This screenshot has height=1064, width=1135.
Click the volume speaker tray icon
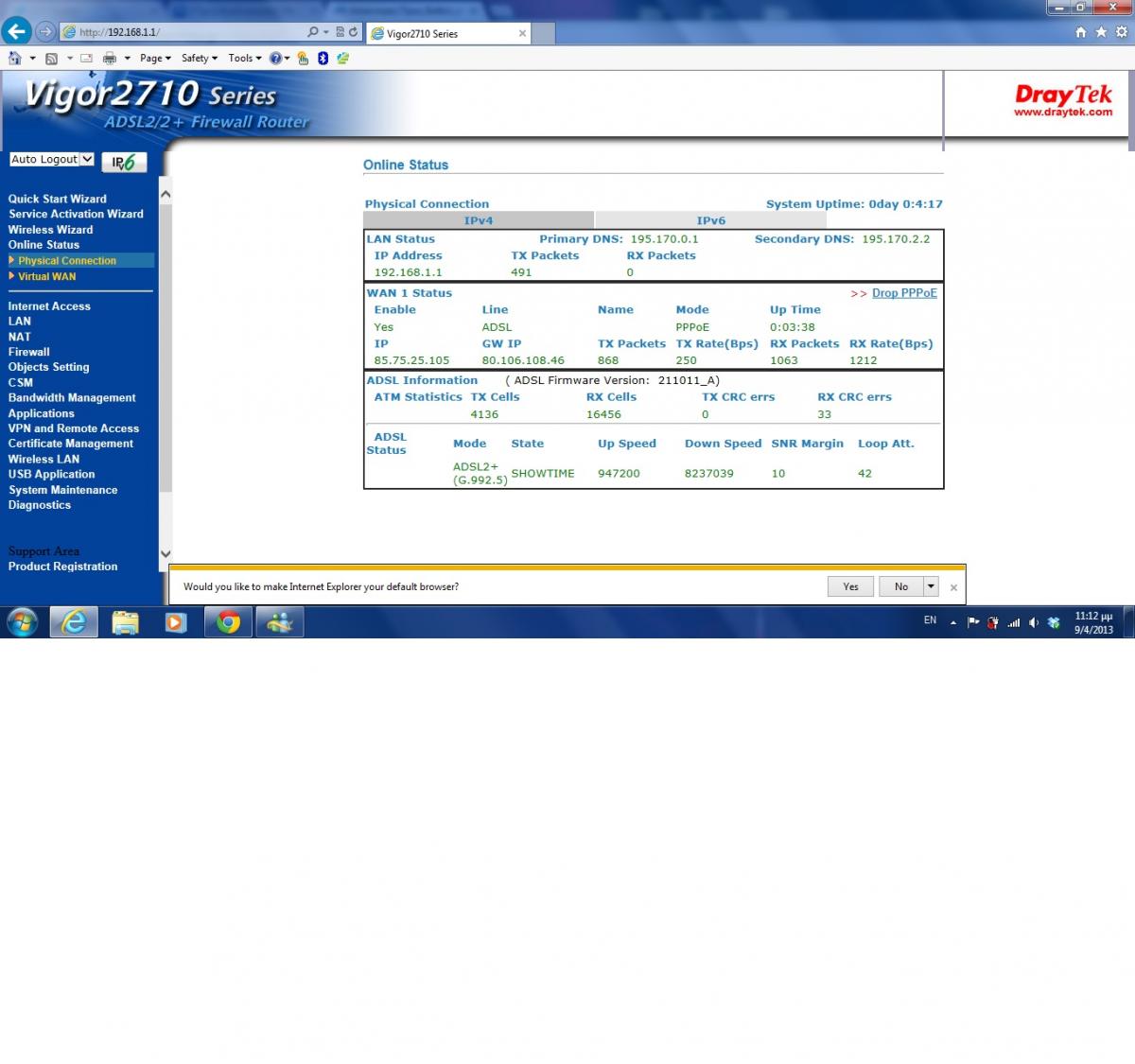point(1034,622)
